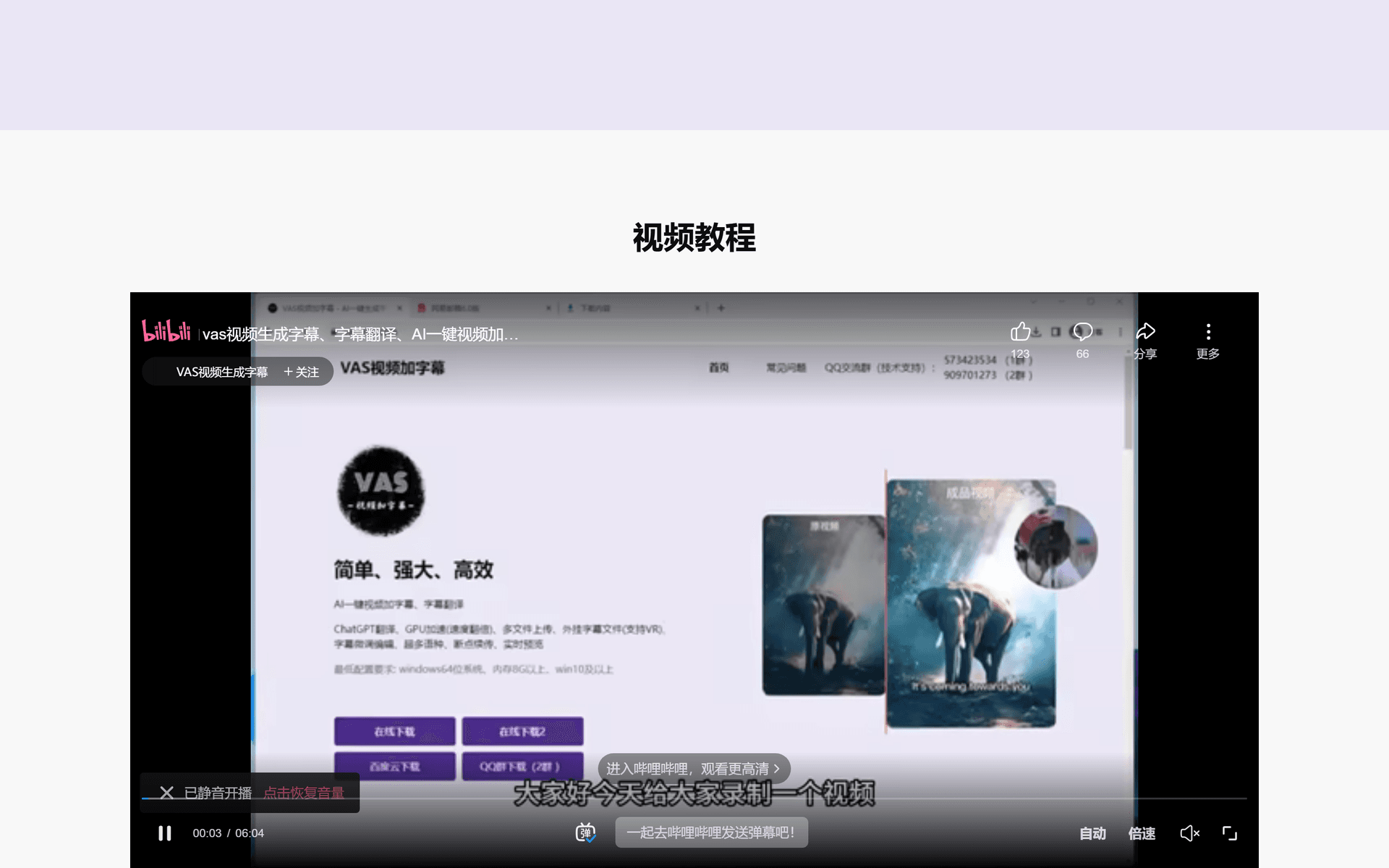Unmute the video using speaker icon
1389x868 pixels.
(x=1189, y=833)
